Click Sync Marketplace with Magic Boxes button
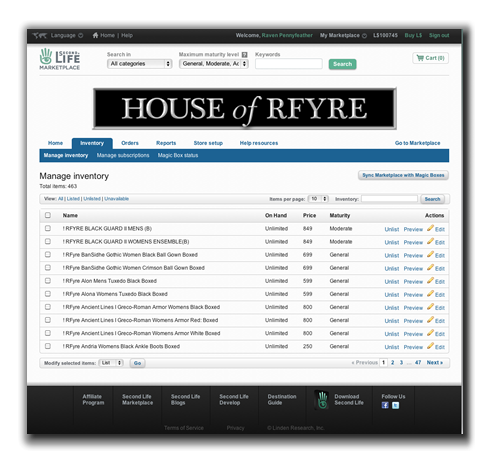 pos(403,175)
